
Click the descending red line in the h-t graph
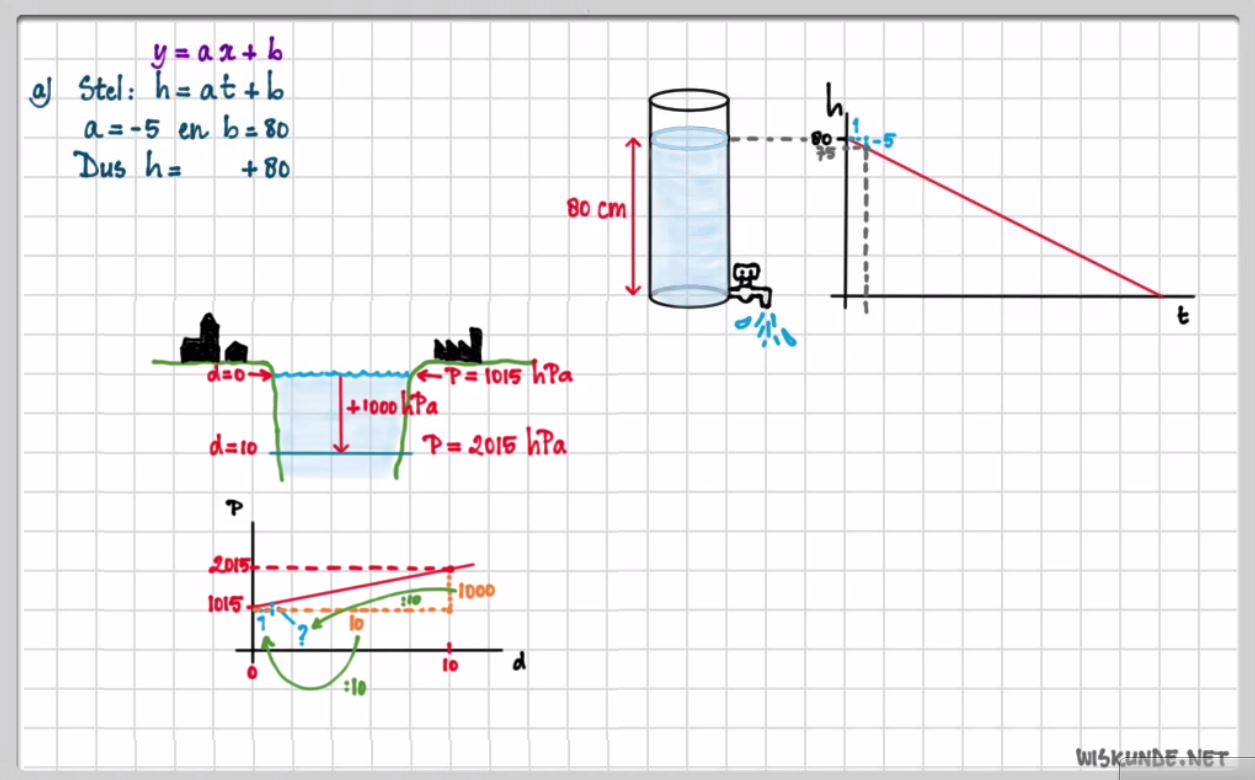pyautogui.click(x=1005, y=218)
